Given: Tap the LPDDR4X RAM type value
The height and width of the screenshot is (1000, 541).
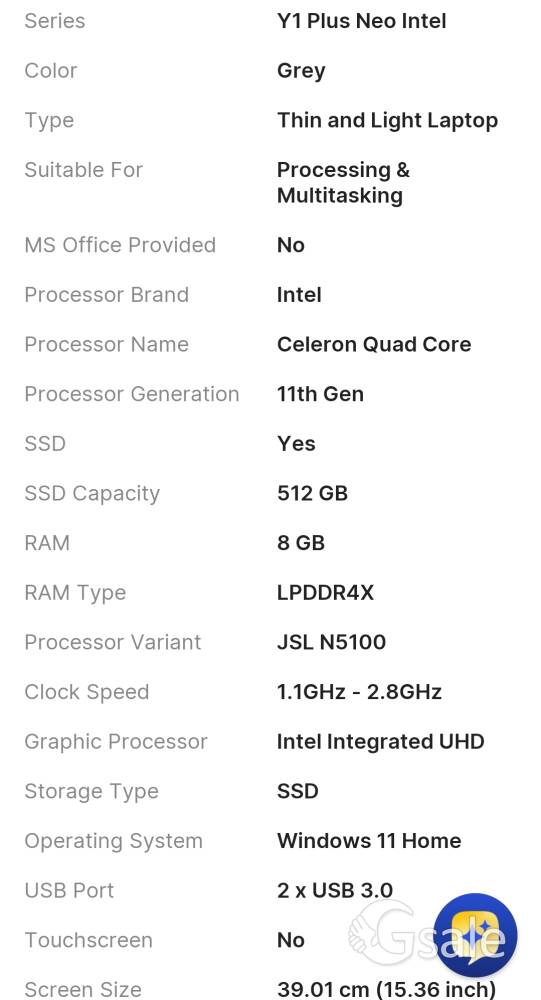Looking at the screenshot, I should pos(325,593).
